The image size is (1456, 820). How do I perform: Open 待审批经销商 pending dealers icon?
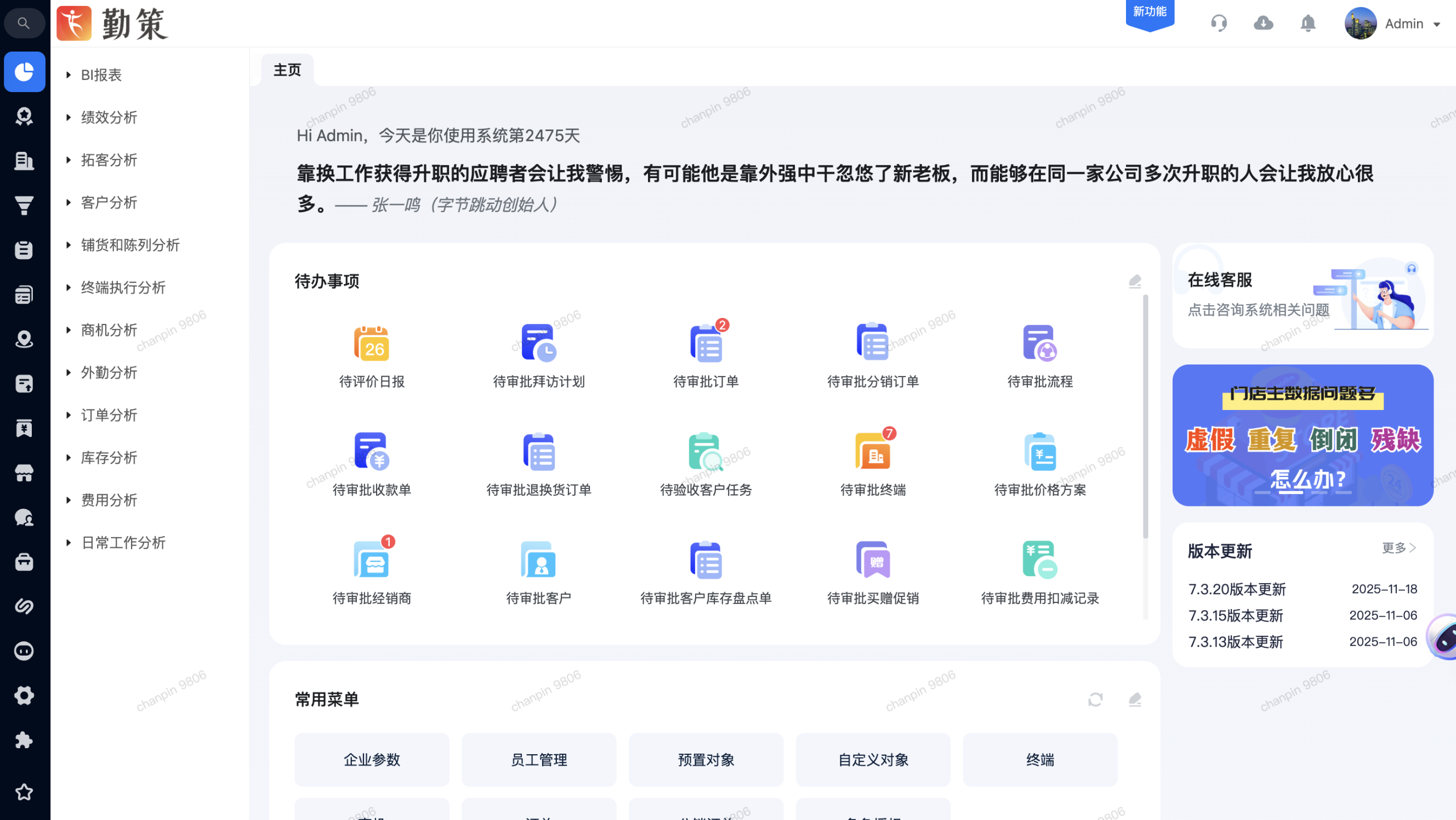(371, 560)
